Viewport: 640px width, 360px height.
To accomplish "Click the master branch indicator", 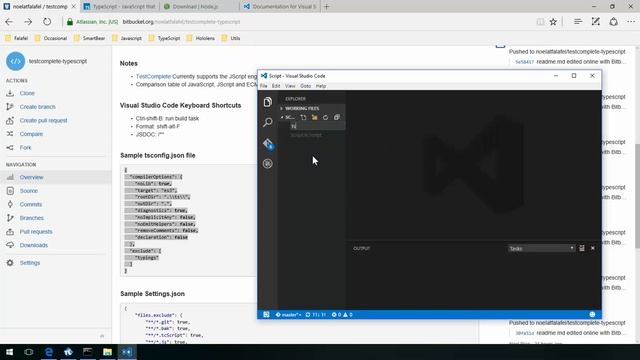I will [x=288, y=315].
